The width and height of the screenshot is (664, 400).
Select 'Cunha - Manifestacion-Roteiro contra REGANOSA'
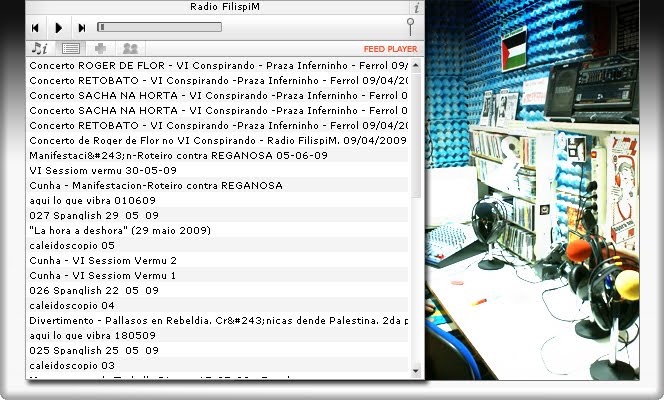click(x=218, y=185)
